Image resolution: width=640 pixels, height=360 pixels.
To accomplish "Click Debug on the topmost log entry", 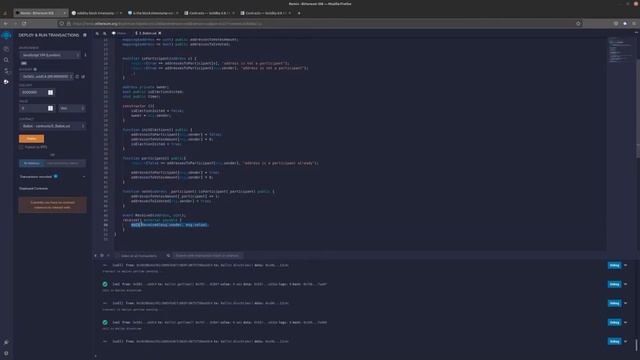I will pos(614,265).
